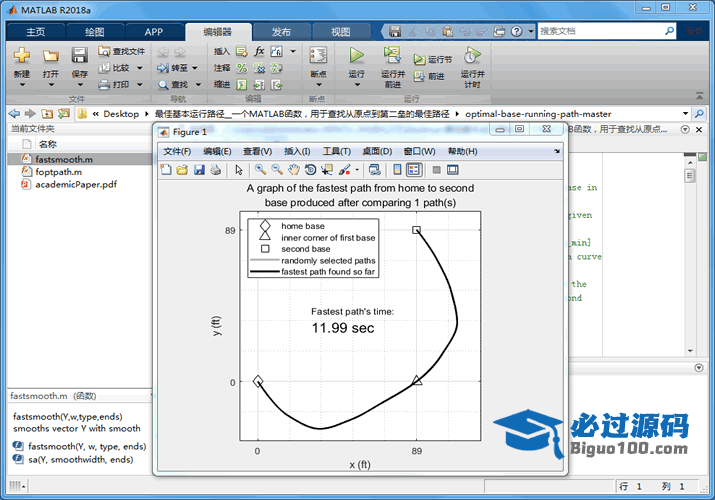Expand the Breakpoints dropdown arrow
Viewport: 715px width, 500px height.
(318, 85)
